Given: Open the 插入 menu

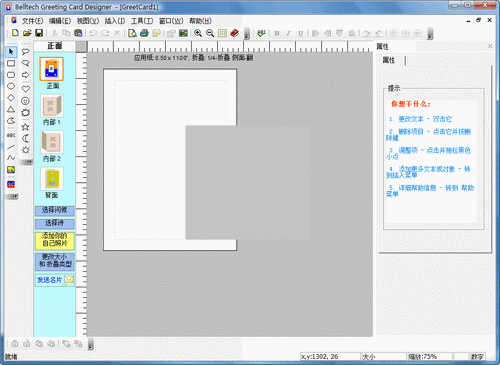Looking at the screenshot, I should point(115,21).
